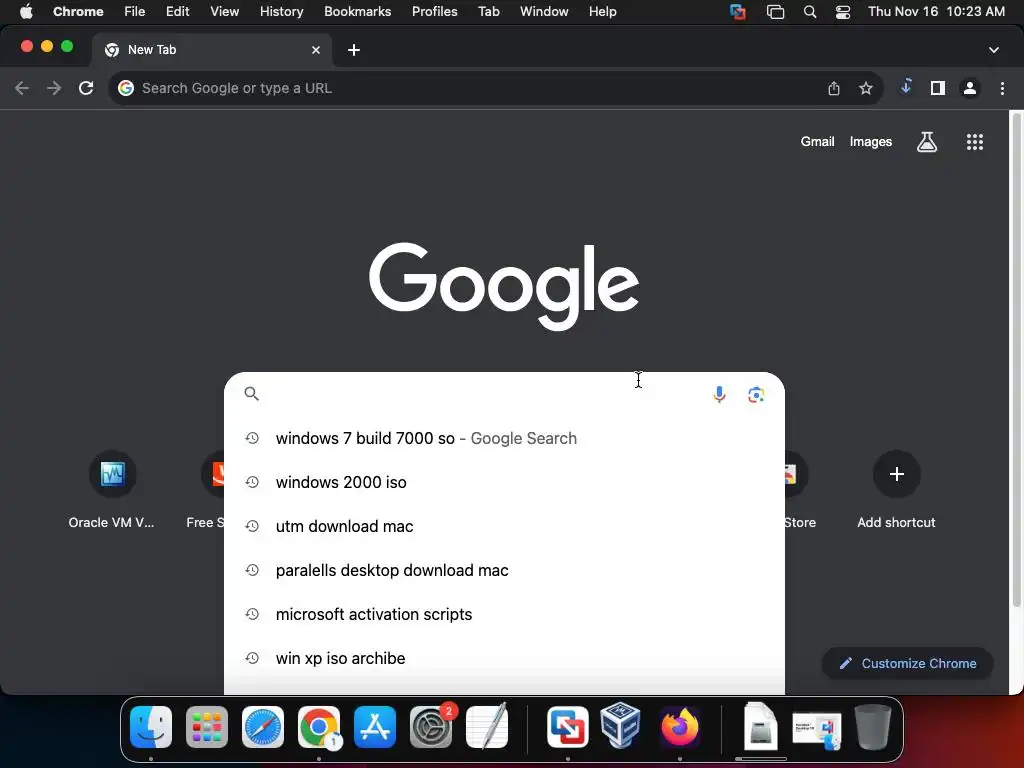Expand the tab search chevron
The width and height of the screenshot is (1024, 768).
click(993, 50)
